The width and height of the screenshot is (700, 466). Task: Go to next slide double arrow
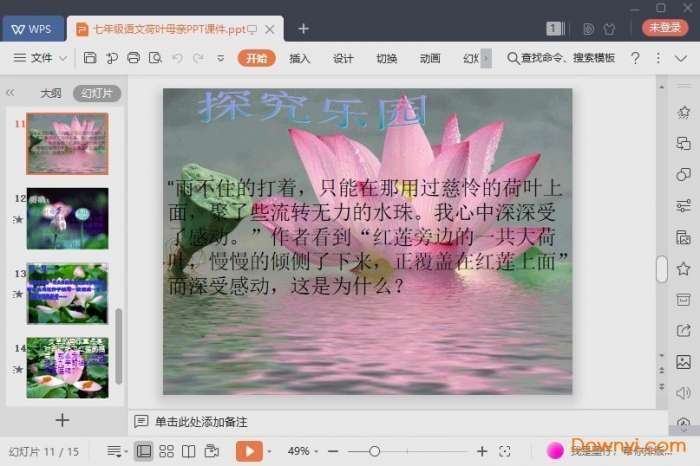coord(662,387)
